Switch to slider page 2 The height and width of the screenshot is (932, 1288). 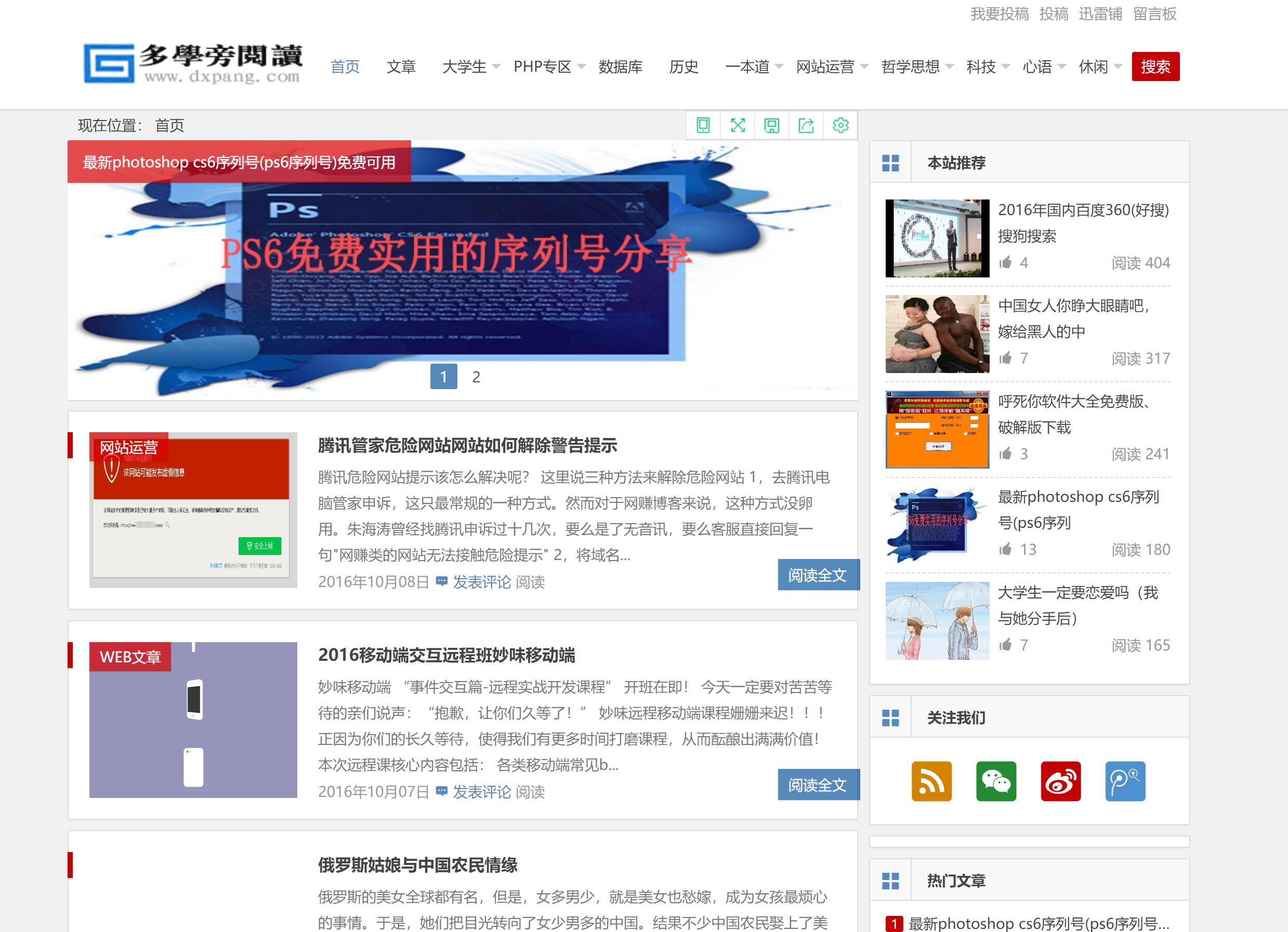pos(476,376)
